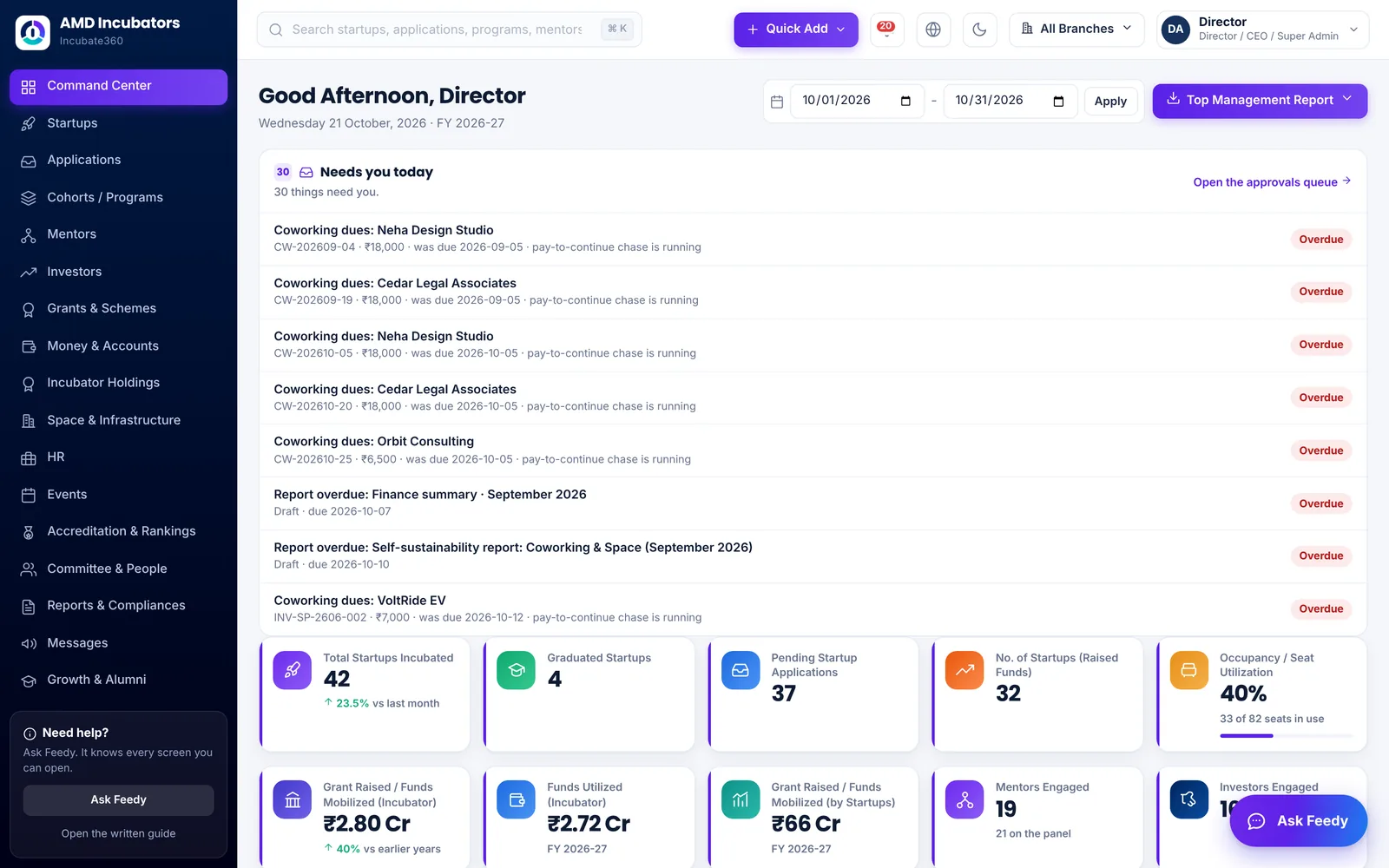
Task: Go to Grants & Schemes section
Action: click(118, 309)
